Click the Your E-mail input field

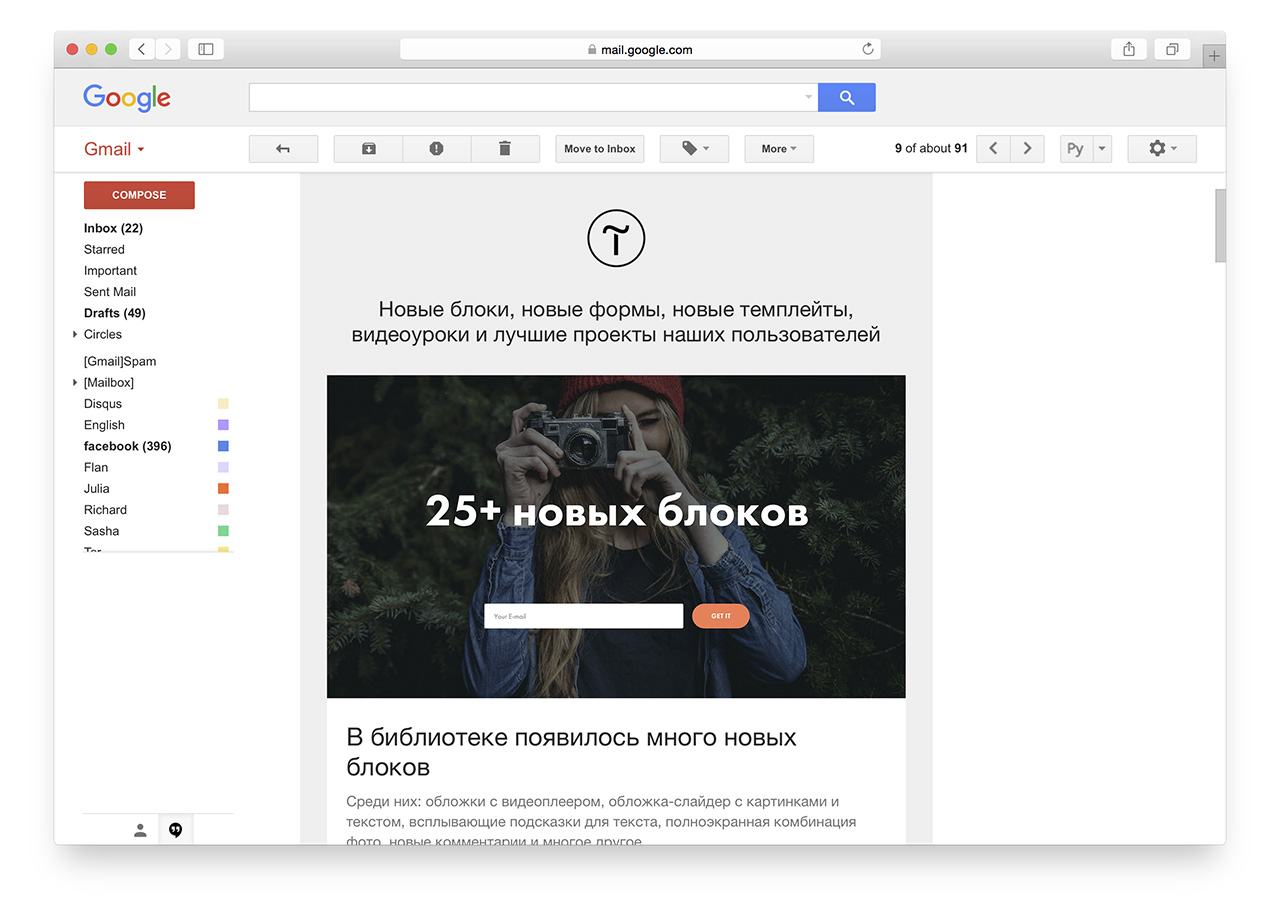[583, 616]
